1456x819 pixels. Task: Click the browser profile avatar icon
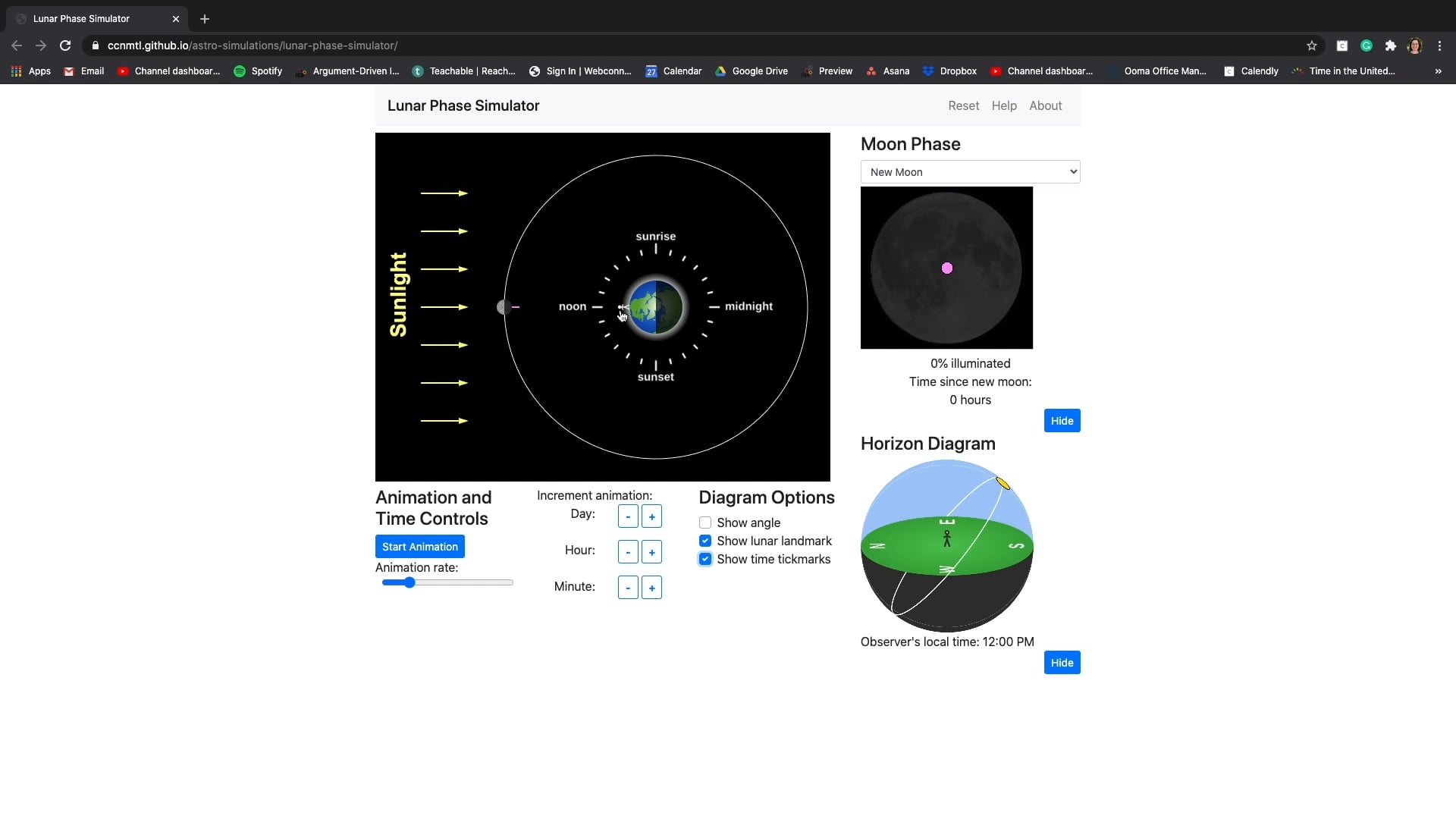[x=1415, y=45]
